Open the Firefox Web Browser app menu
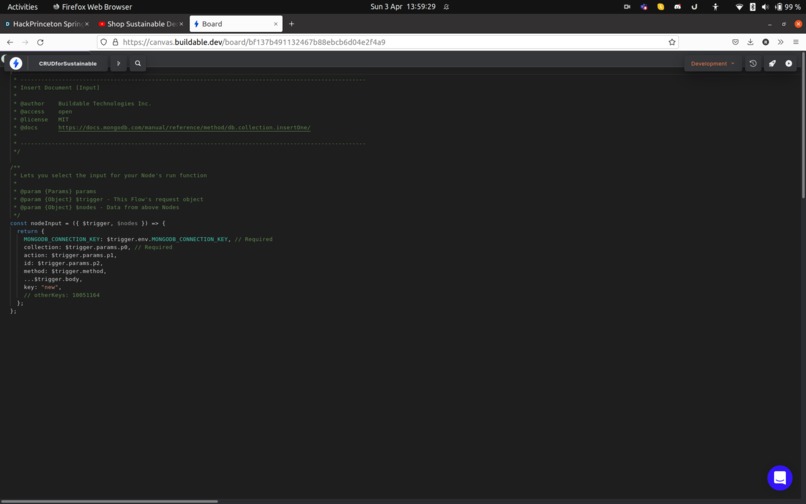The height and width of the screenshot is (504, 806). pyautogui.click(x=93, y=7)
